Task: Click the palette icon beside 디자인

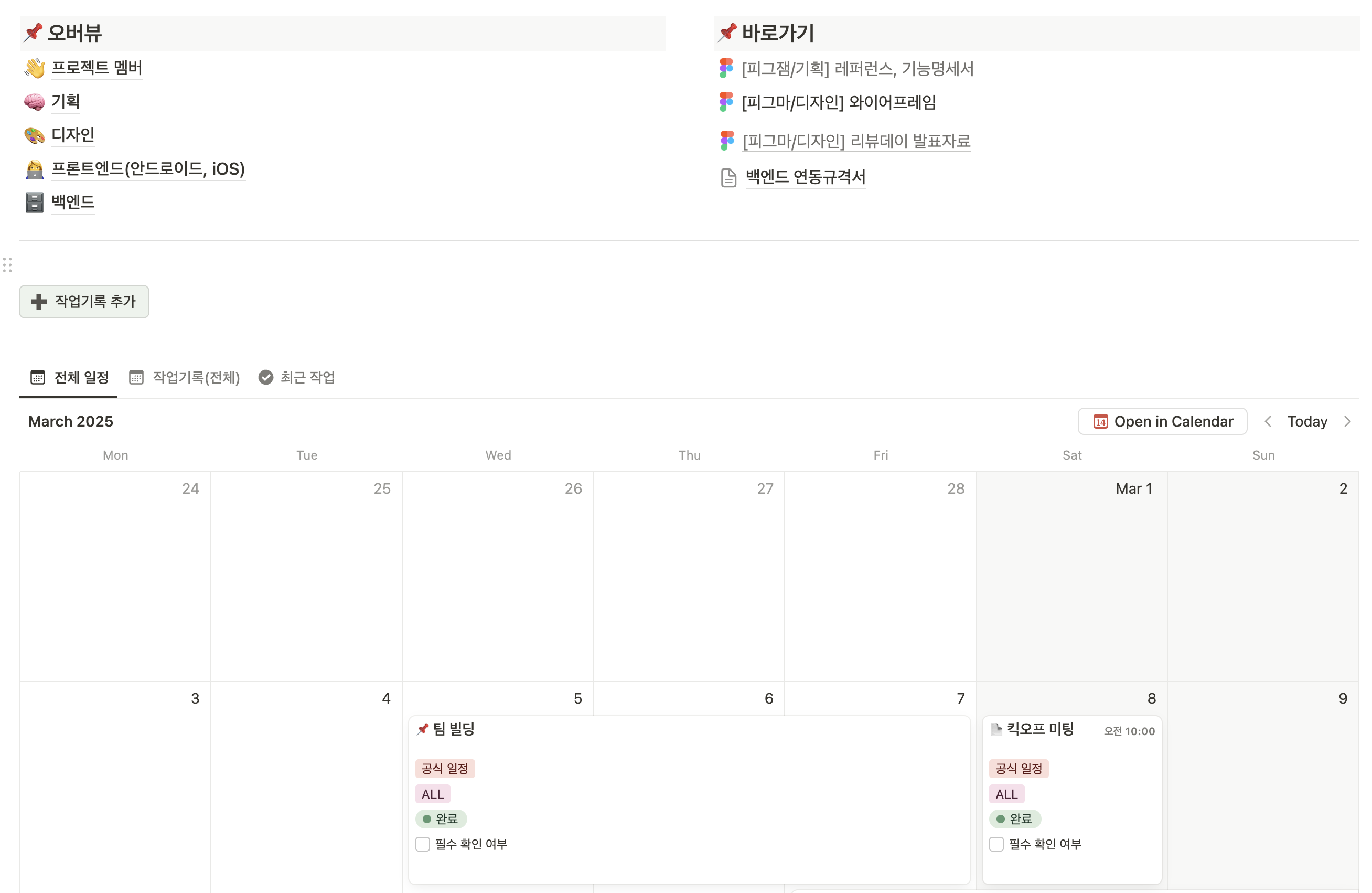Action: click(x=34, y=135)
